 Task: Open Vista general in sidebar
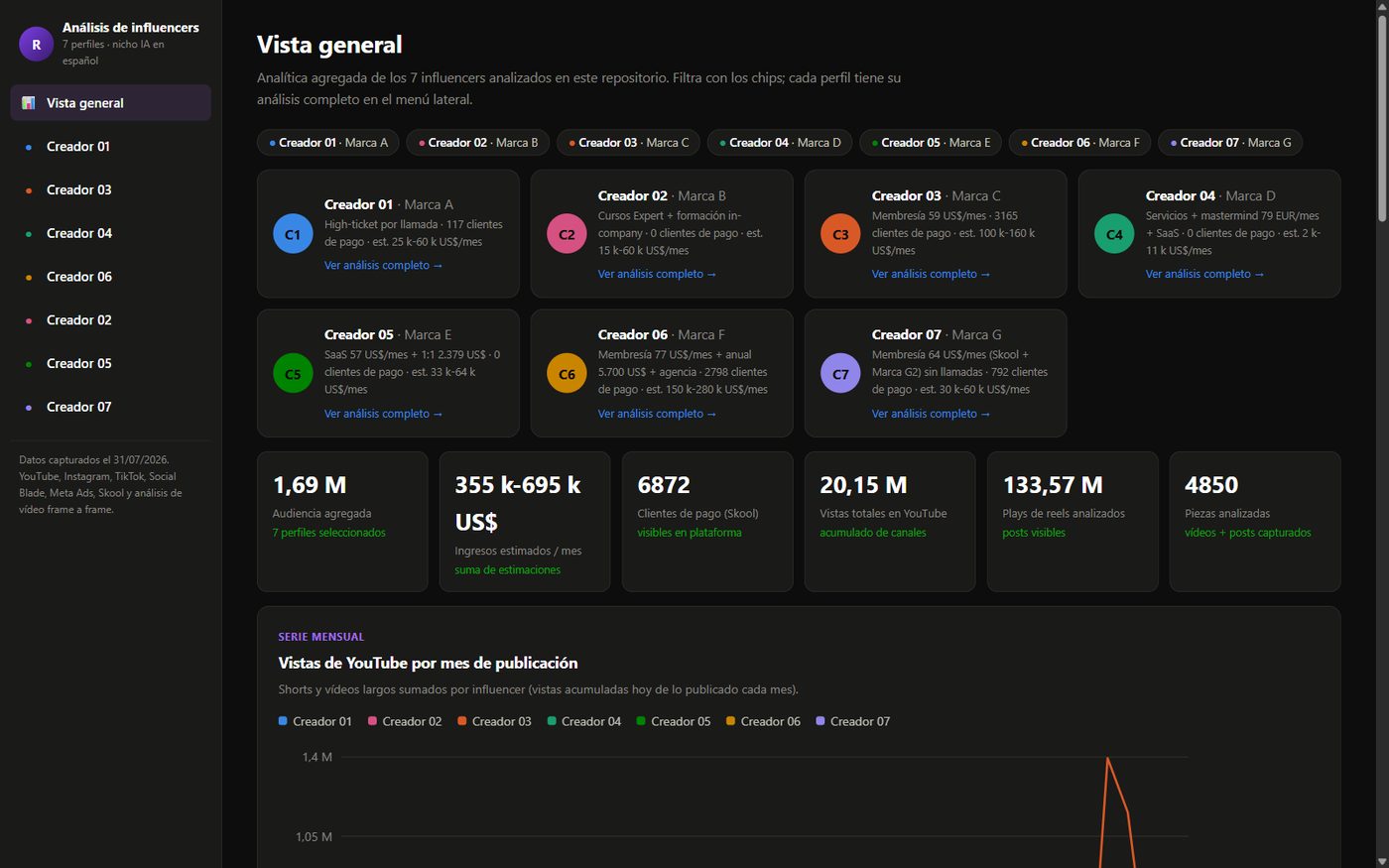pos(110,103)
